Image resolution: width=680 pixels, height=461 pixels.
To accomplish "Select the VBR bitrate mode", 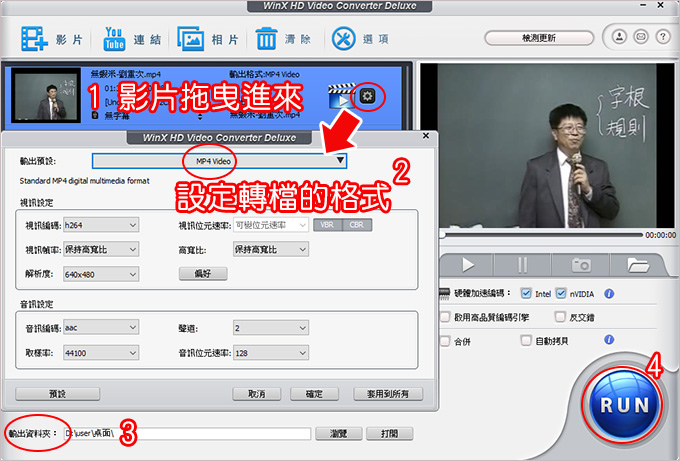I will point(327,225).
